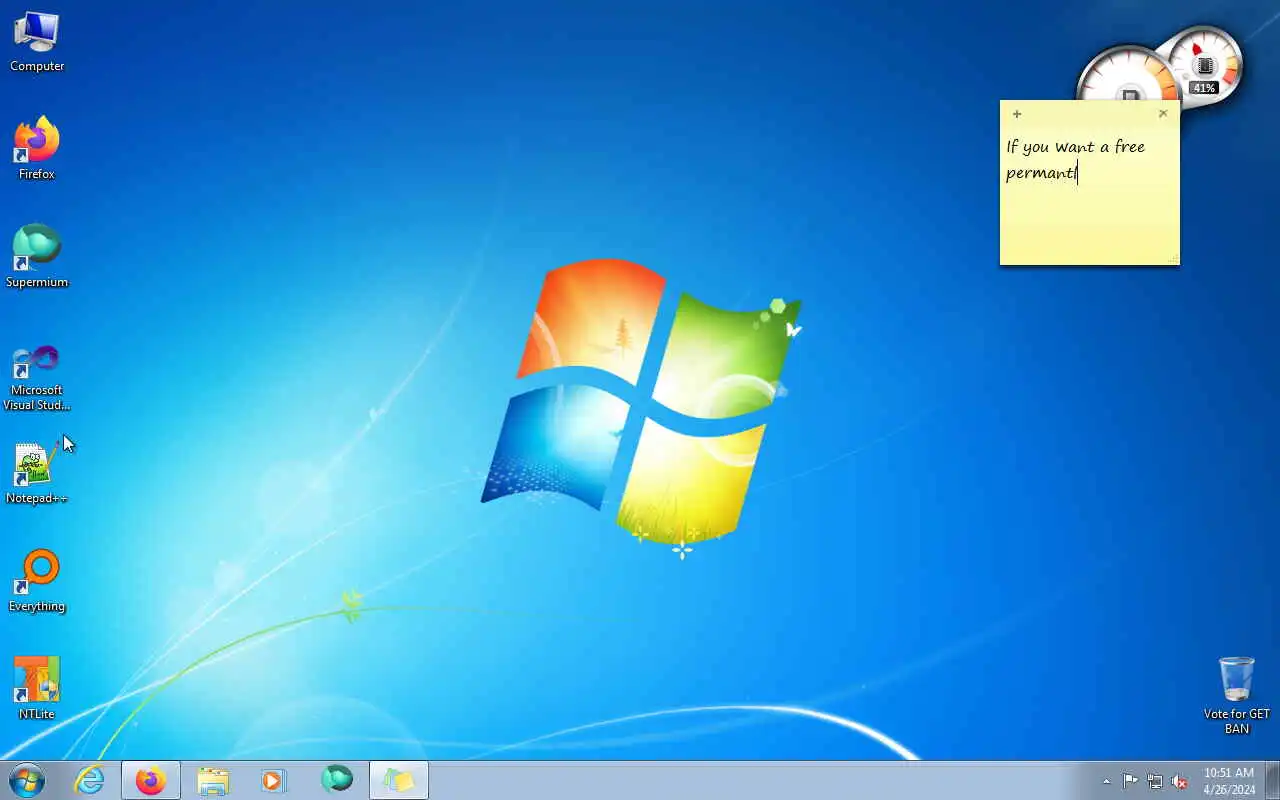Open the muted volume tray icon

pos(1180,781)
